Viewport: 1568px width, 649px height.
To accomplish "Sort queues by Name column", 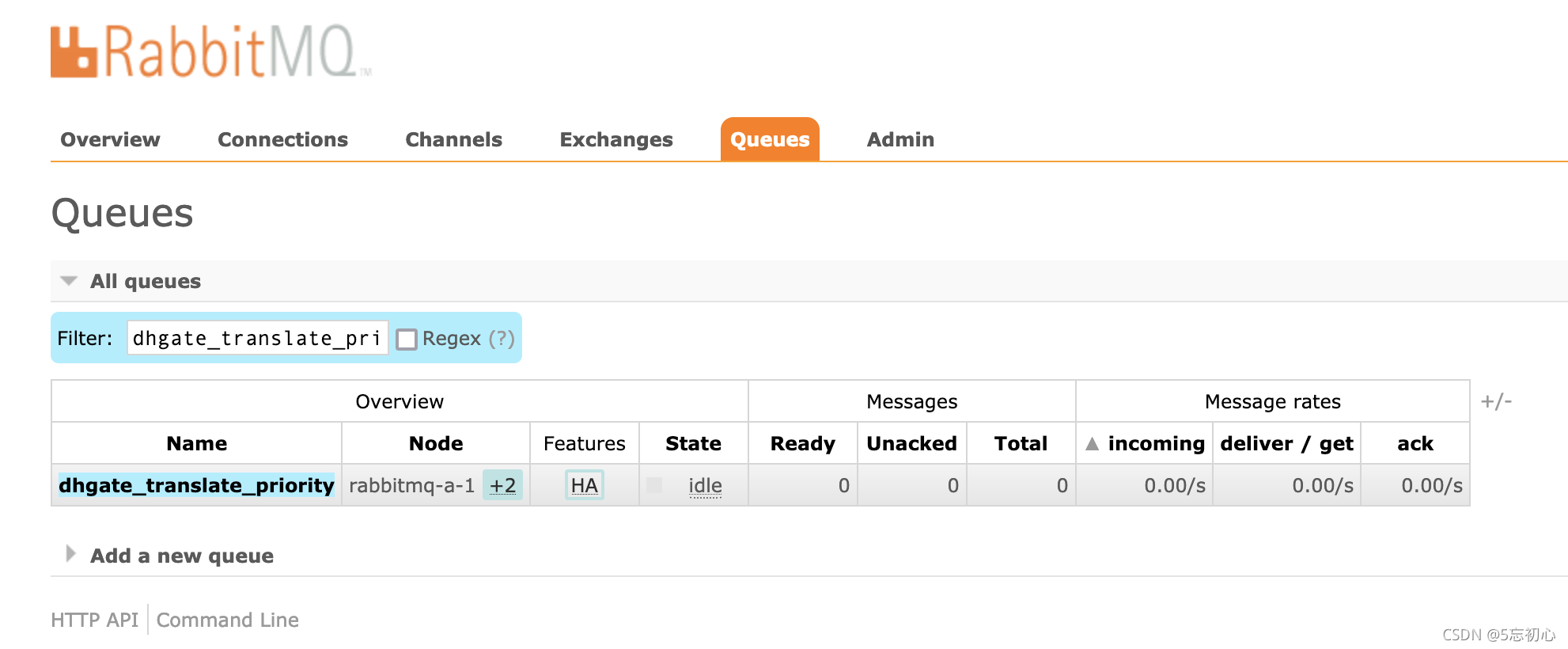I will [x=197, y=443].
